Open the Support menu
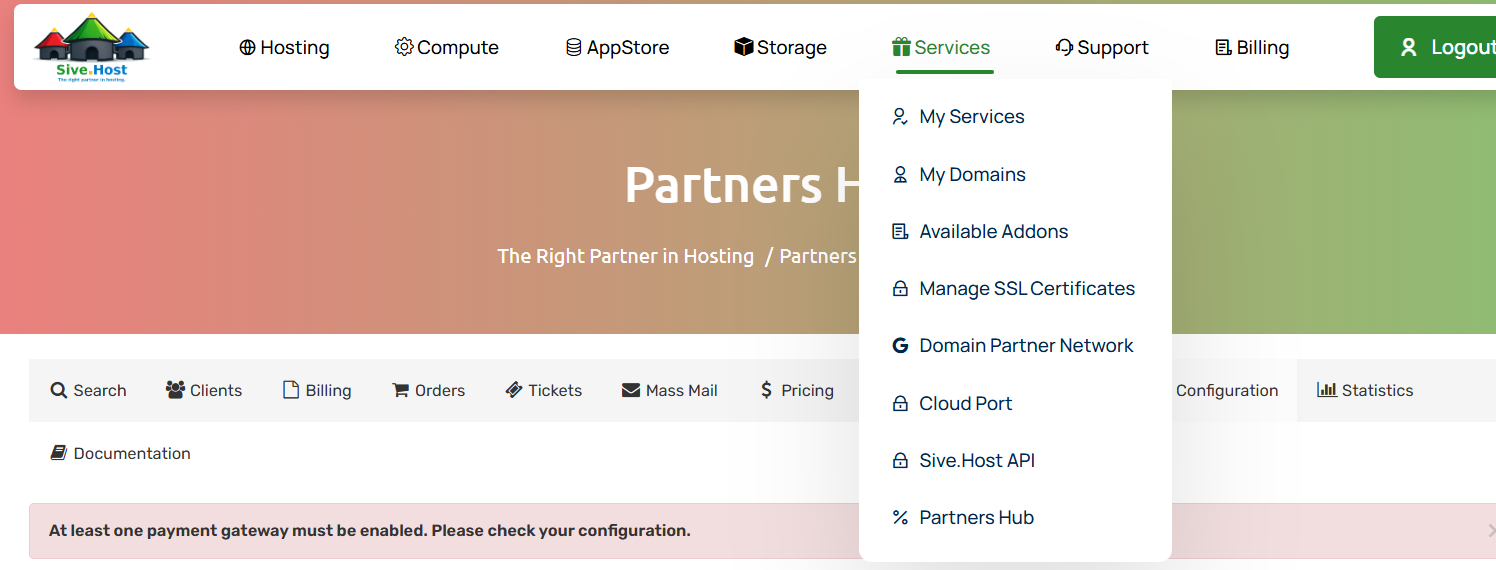Screen dimensions: 1496x570 click(1102, 47)
